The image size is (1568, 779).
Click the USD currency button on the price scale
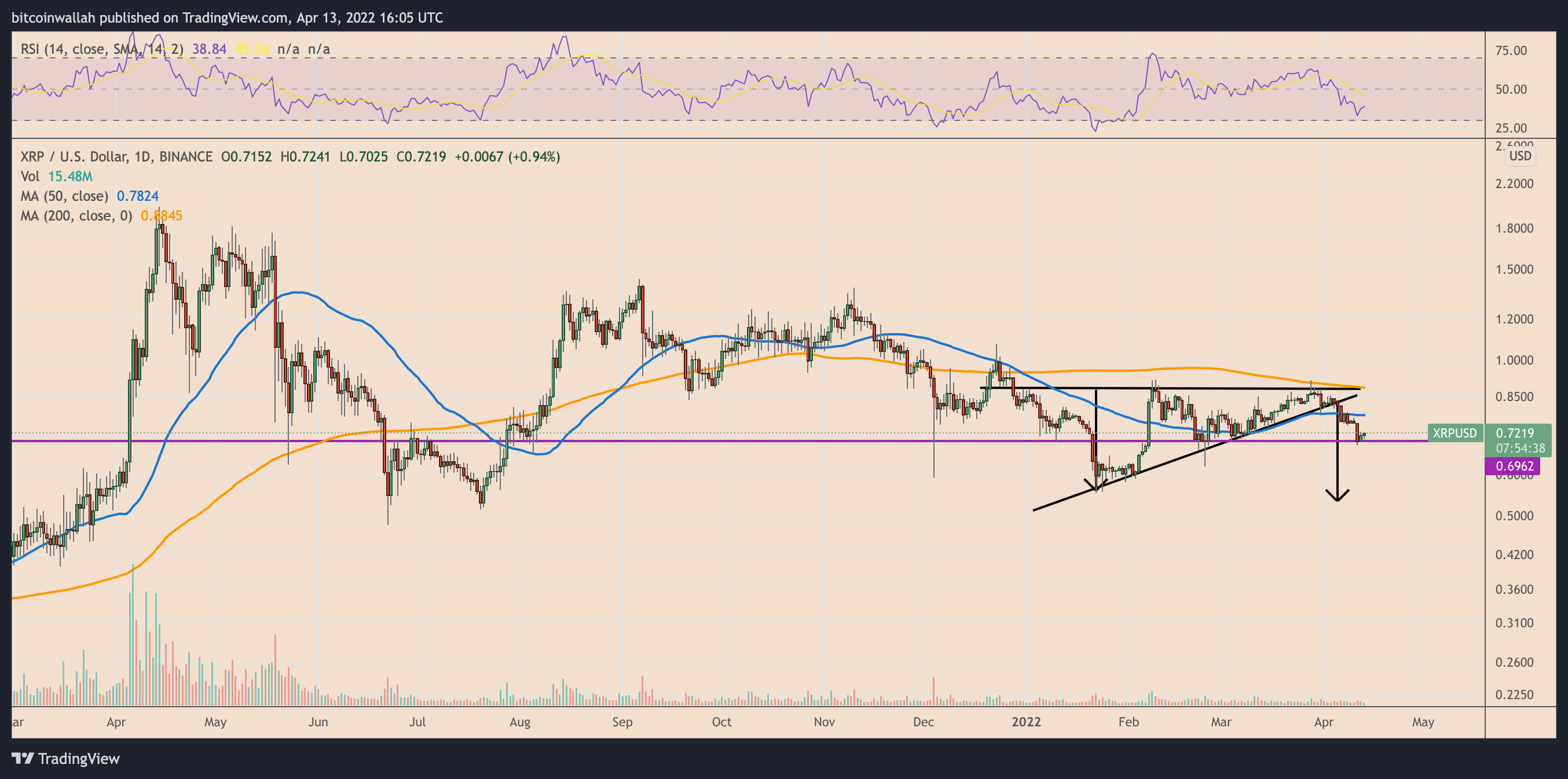click(1519, 156)
